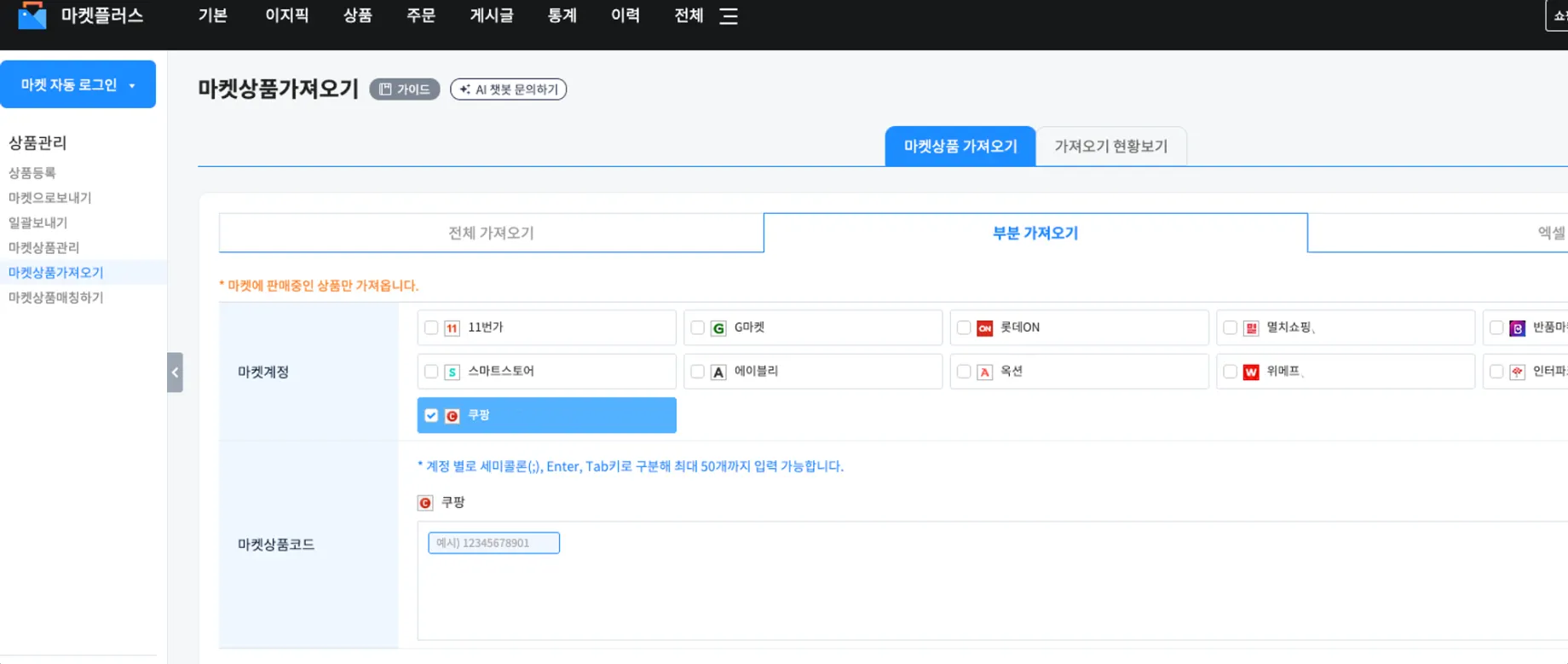Open the 기본 top menu
Screen dimensions: 1568x664
point(213,16)
